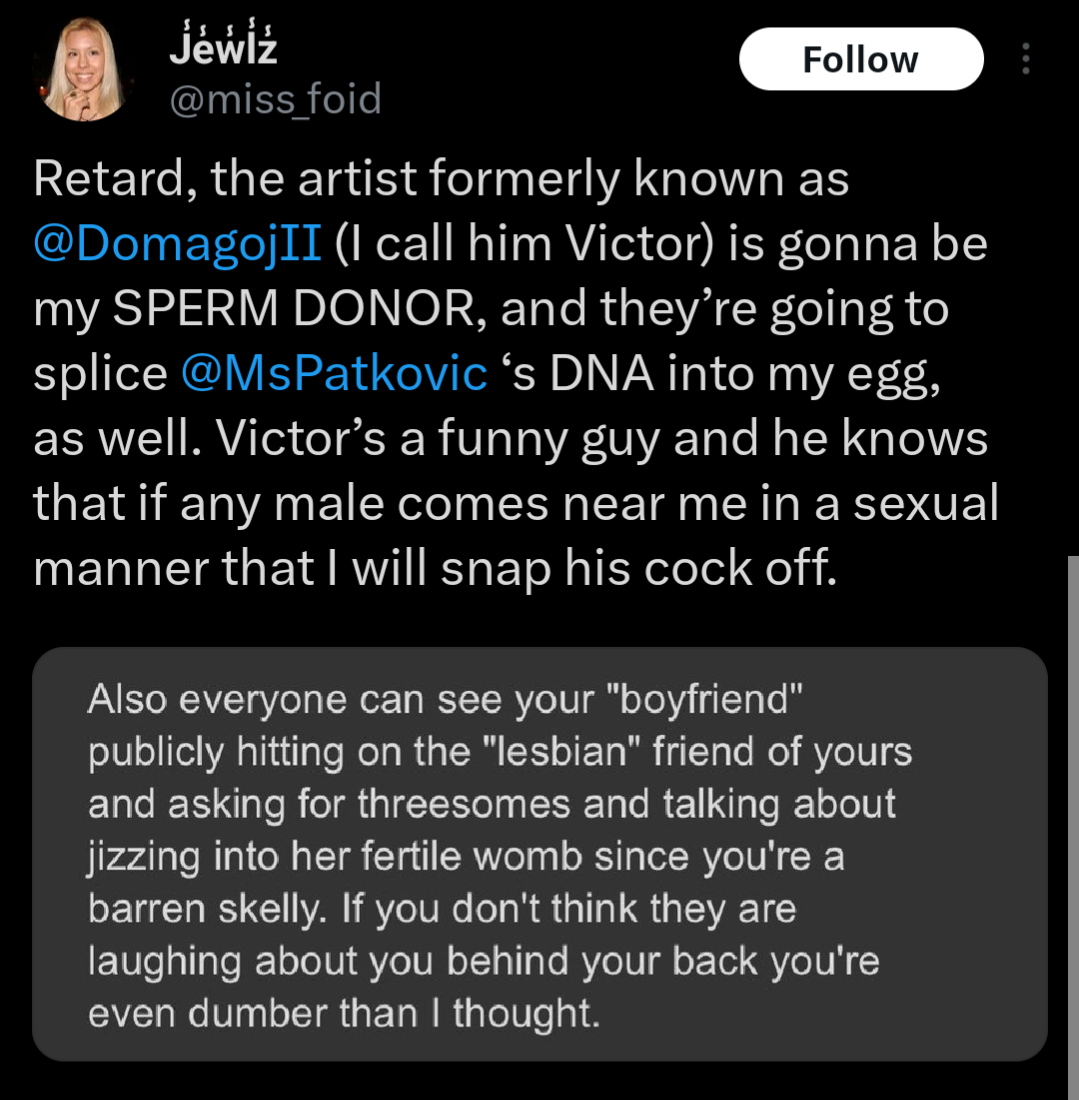
Task: Click the text "If you don't think they are"
Action: click(569, 909)
